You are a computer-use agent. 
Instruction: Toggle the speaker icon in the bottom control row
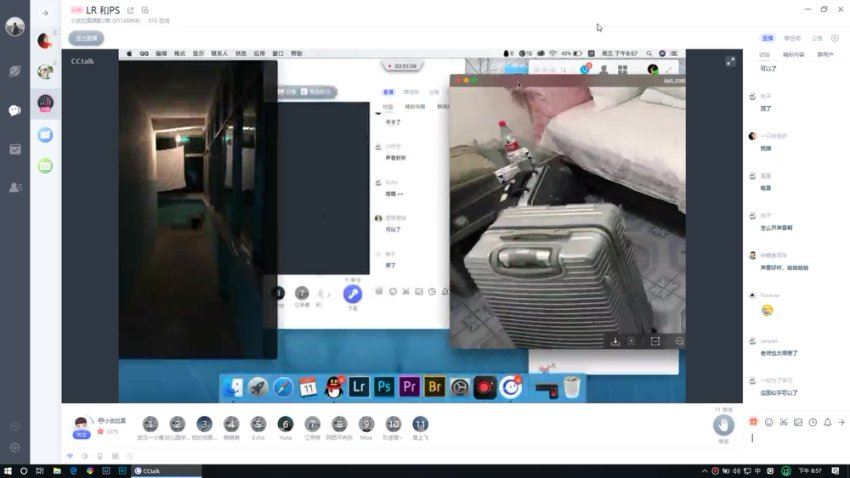pos(85,456)
